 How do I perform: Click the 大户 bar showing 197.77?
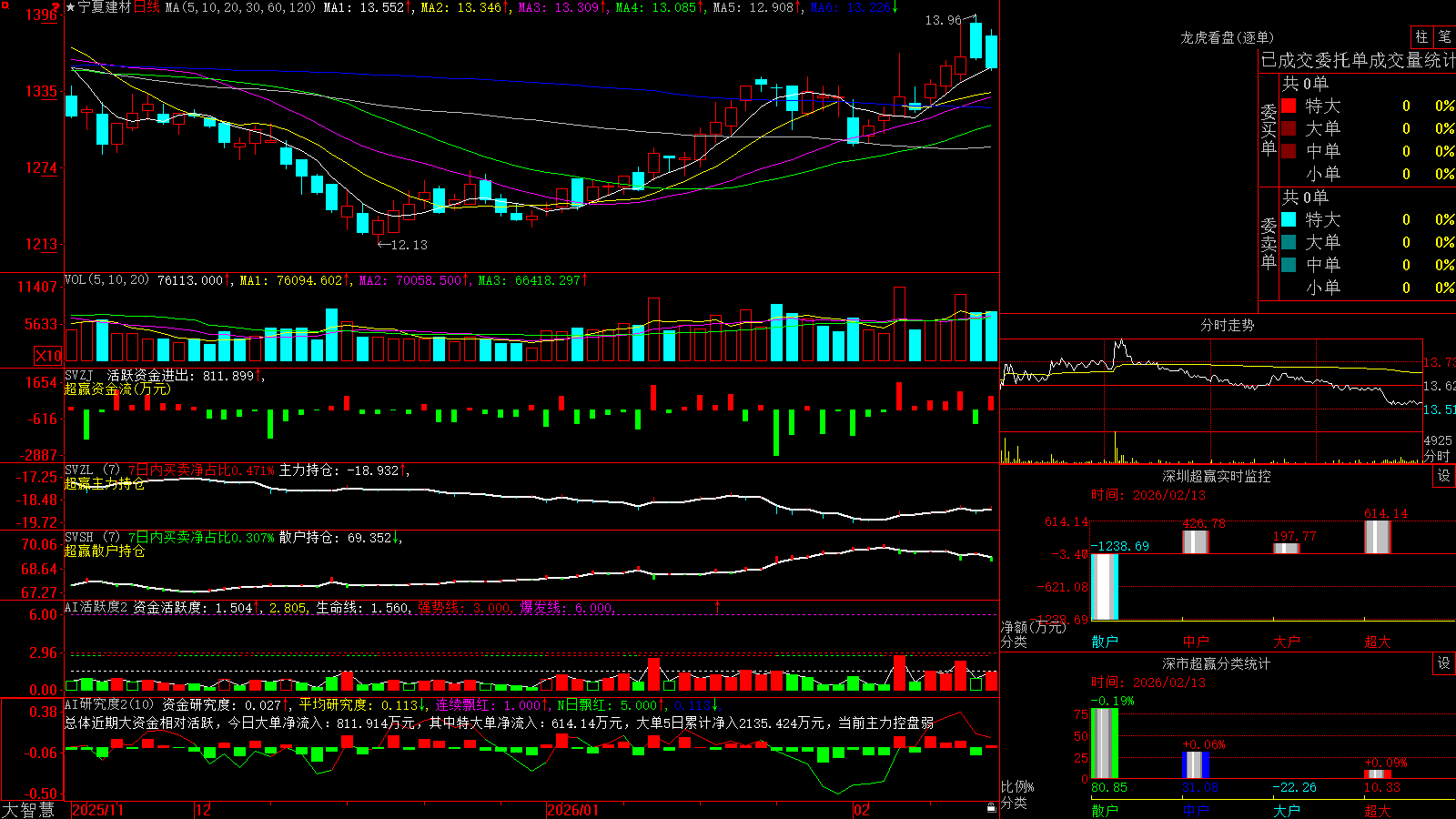(1287, 548)
